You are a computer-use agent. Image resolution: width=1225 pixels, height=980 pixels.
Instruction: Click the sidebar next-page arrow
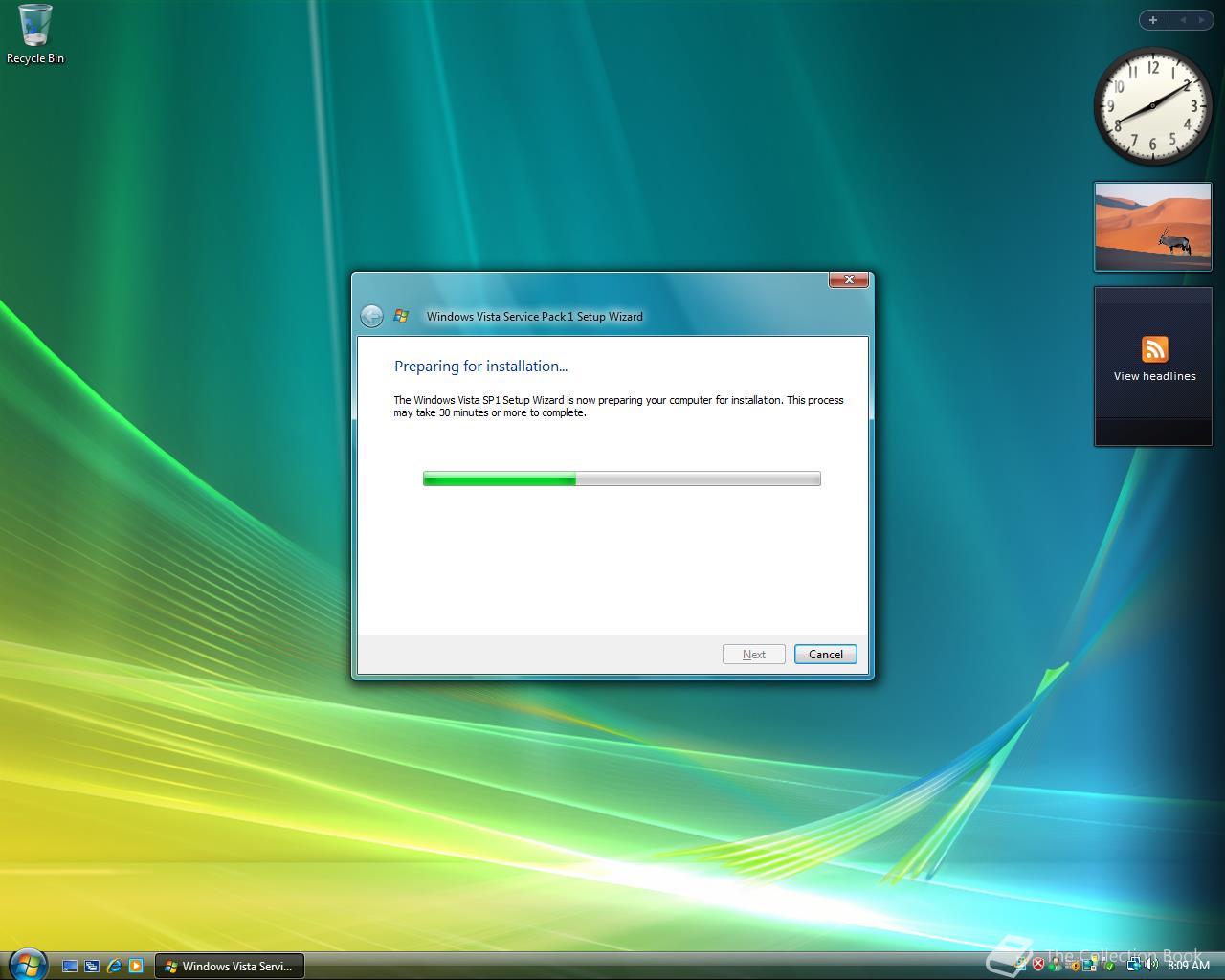1201,19
